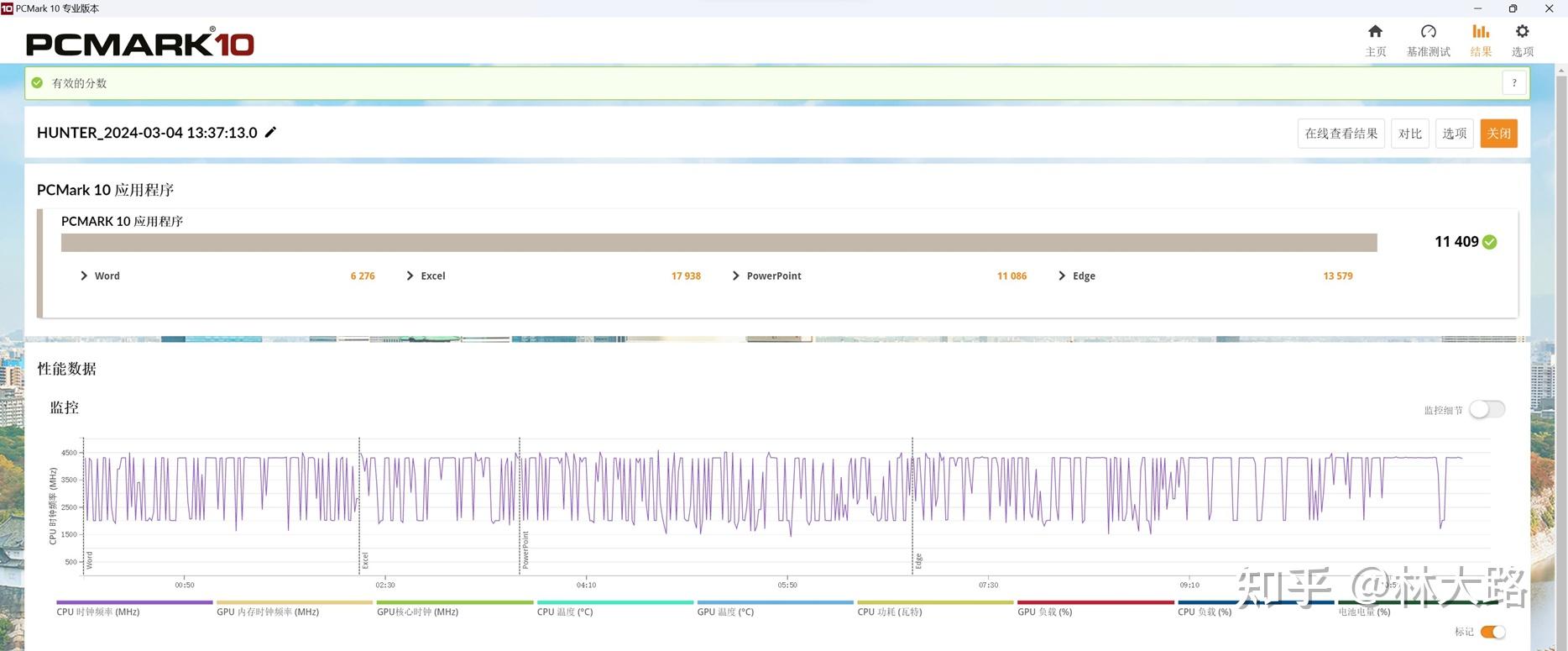Click the PCMark 10 app icon in title bar
1568x651 pixels.
[x=7, y=8]
